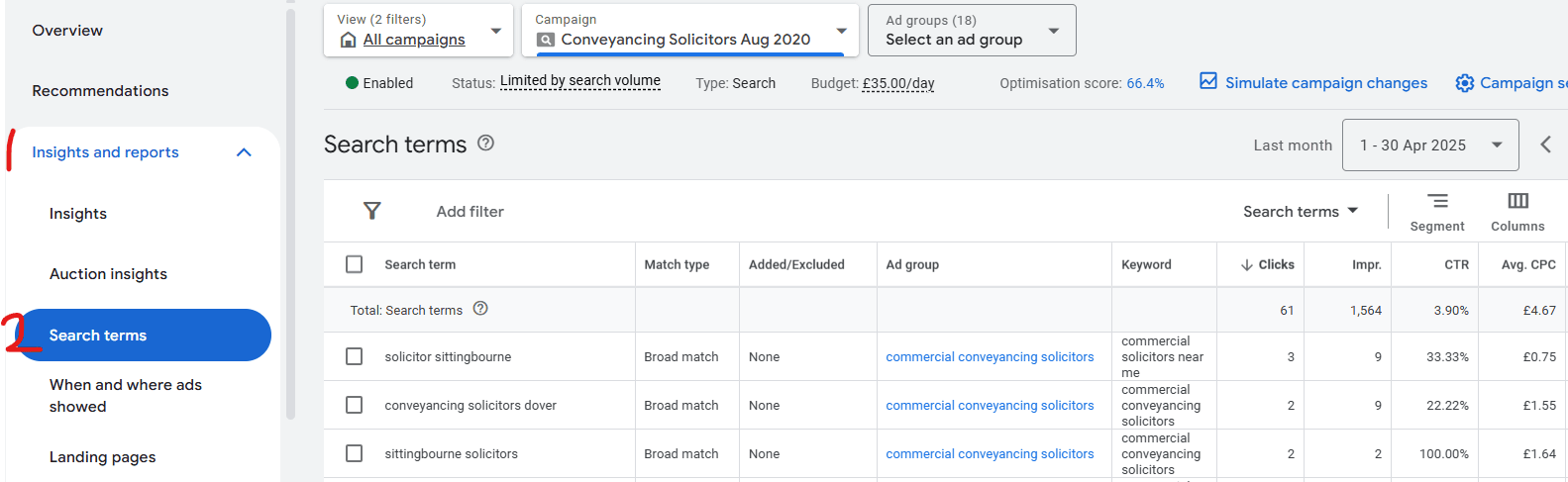Select Search terms in the sidebar
The height and width of the screenshot is (482, 1568).
click(x=145, y=336)
